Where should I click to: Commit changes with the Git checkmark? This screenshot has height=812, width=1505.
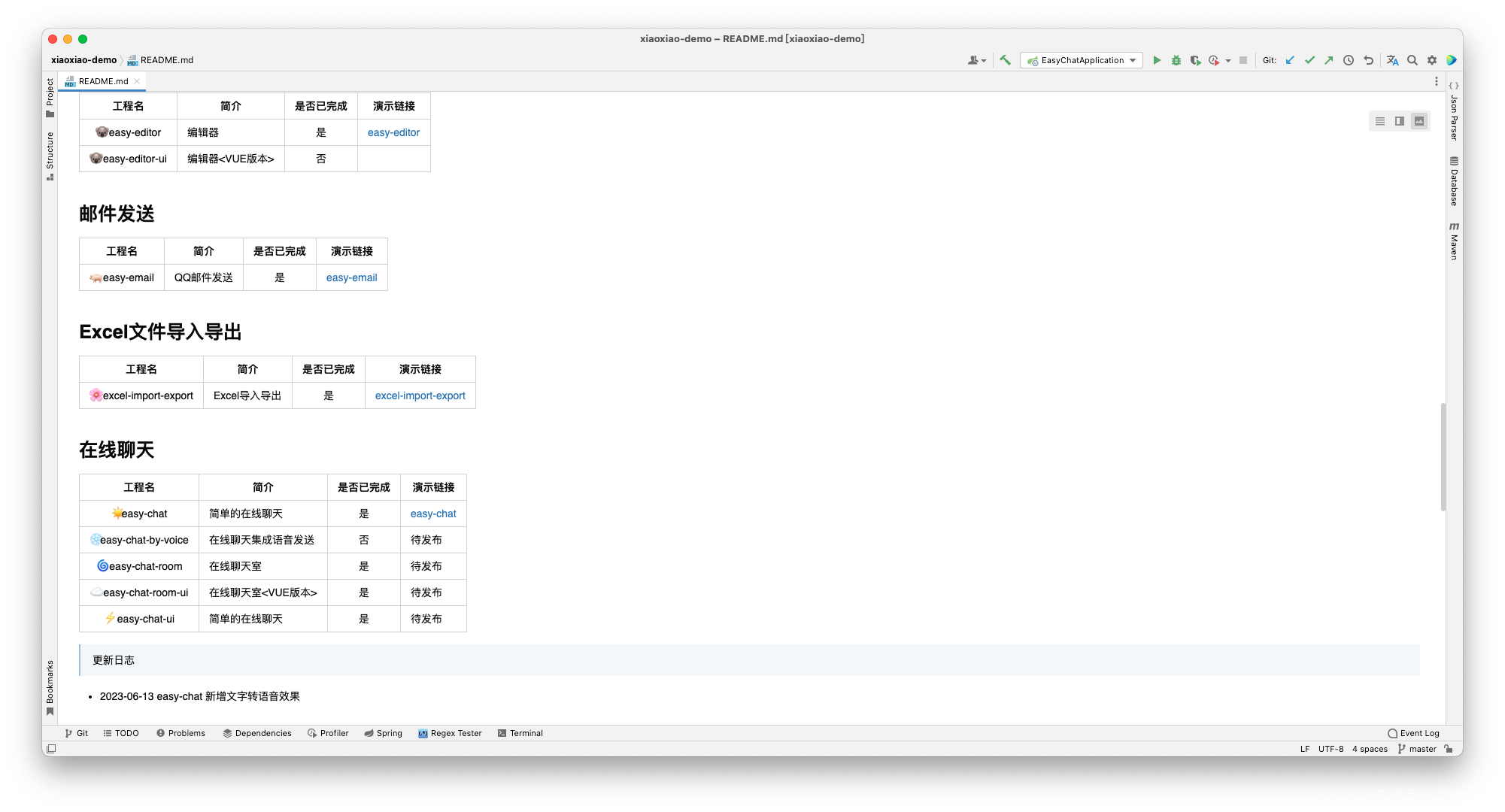coord(1309,60)
